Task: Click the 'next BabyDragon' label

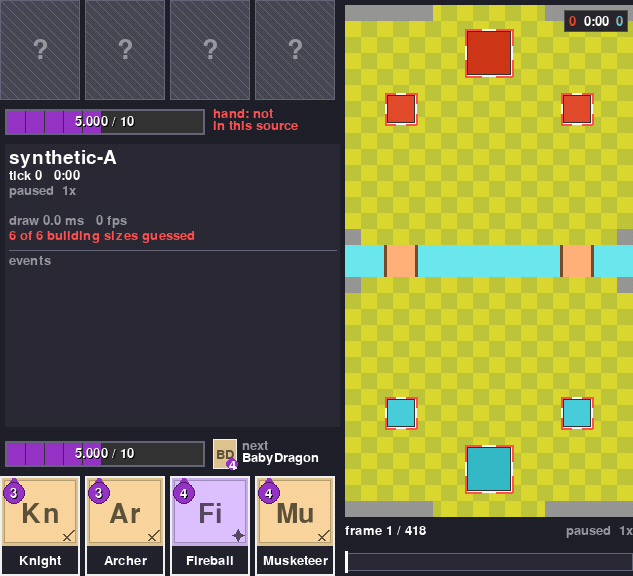Action: click(280, 452)
